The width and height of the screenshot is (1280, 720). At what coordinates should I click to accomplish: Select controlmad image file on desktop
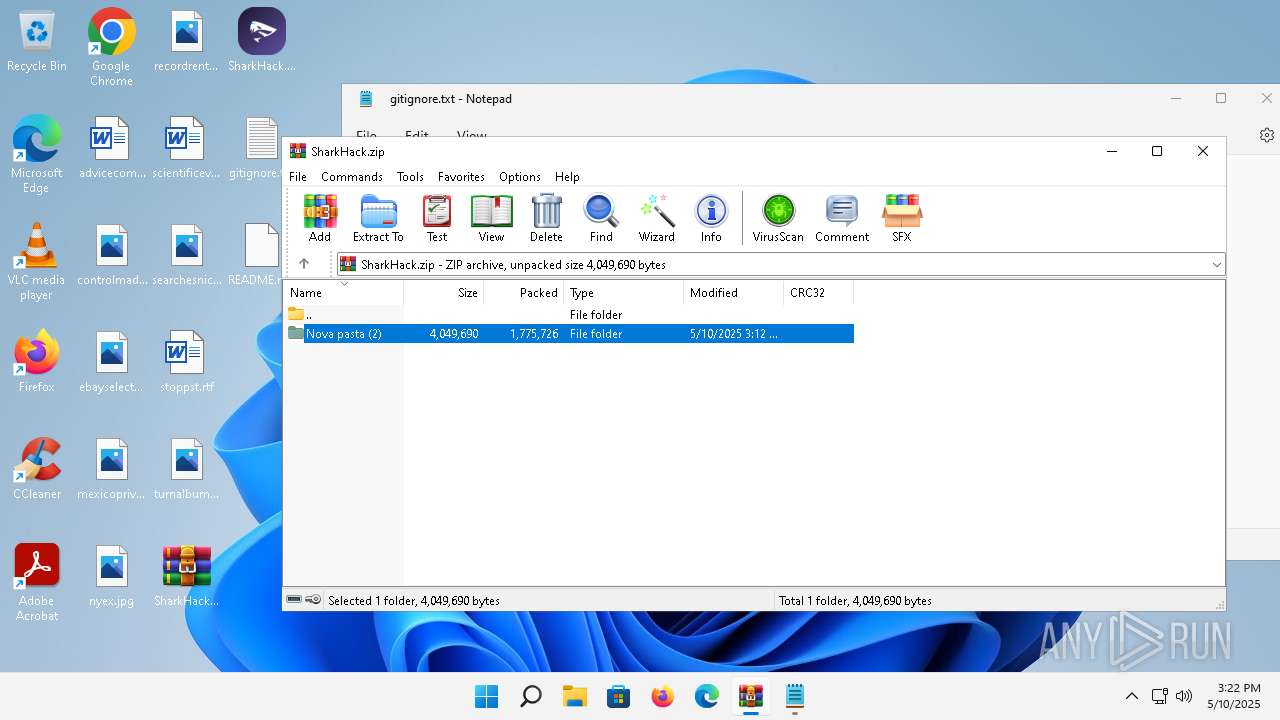[111, 254]
